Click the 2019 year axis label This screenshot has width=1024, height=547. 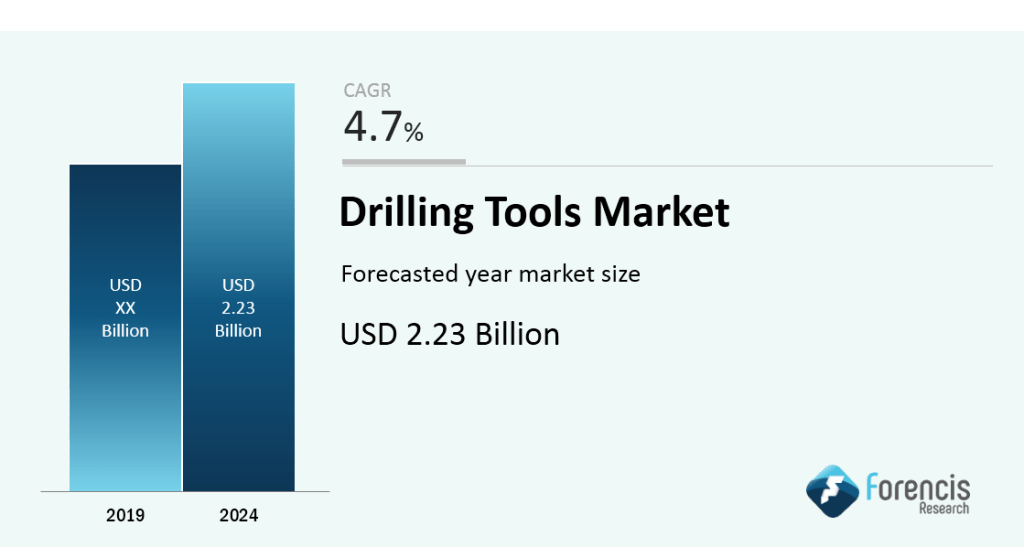point(125,516)
